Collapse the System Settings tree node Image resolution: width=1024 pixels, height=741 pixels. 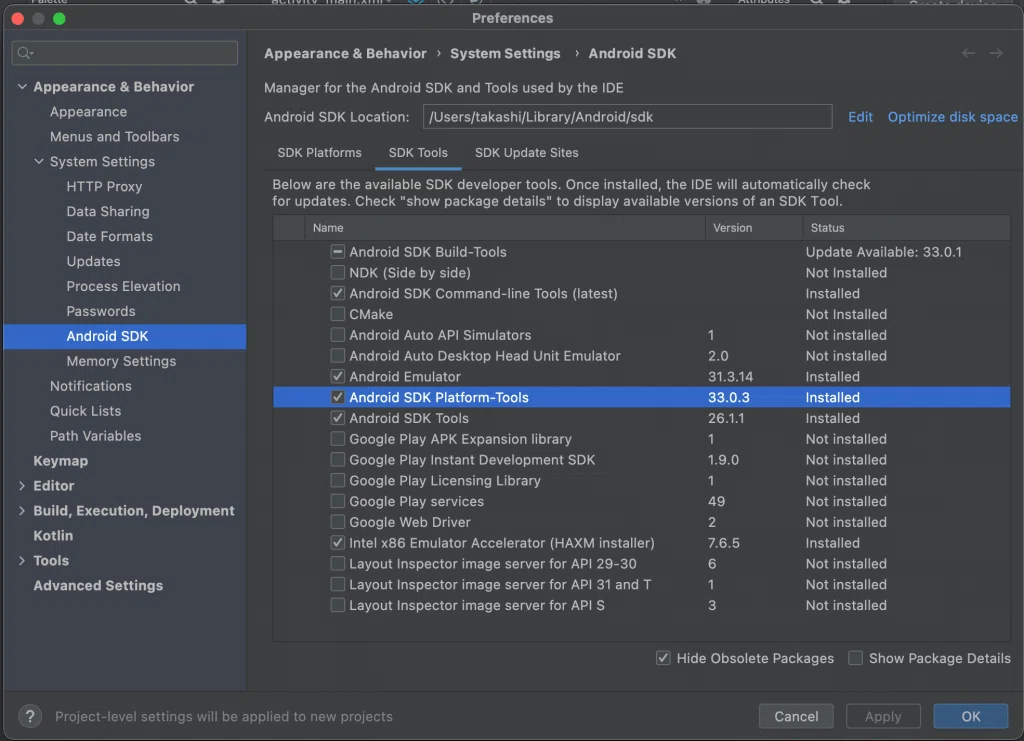(x=39, y=161)
